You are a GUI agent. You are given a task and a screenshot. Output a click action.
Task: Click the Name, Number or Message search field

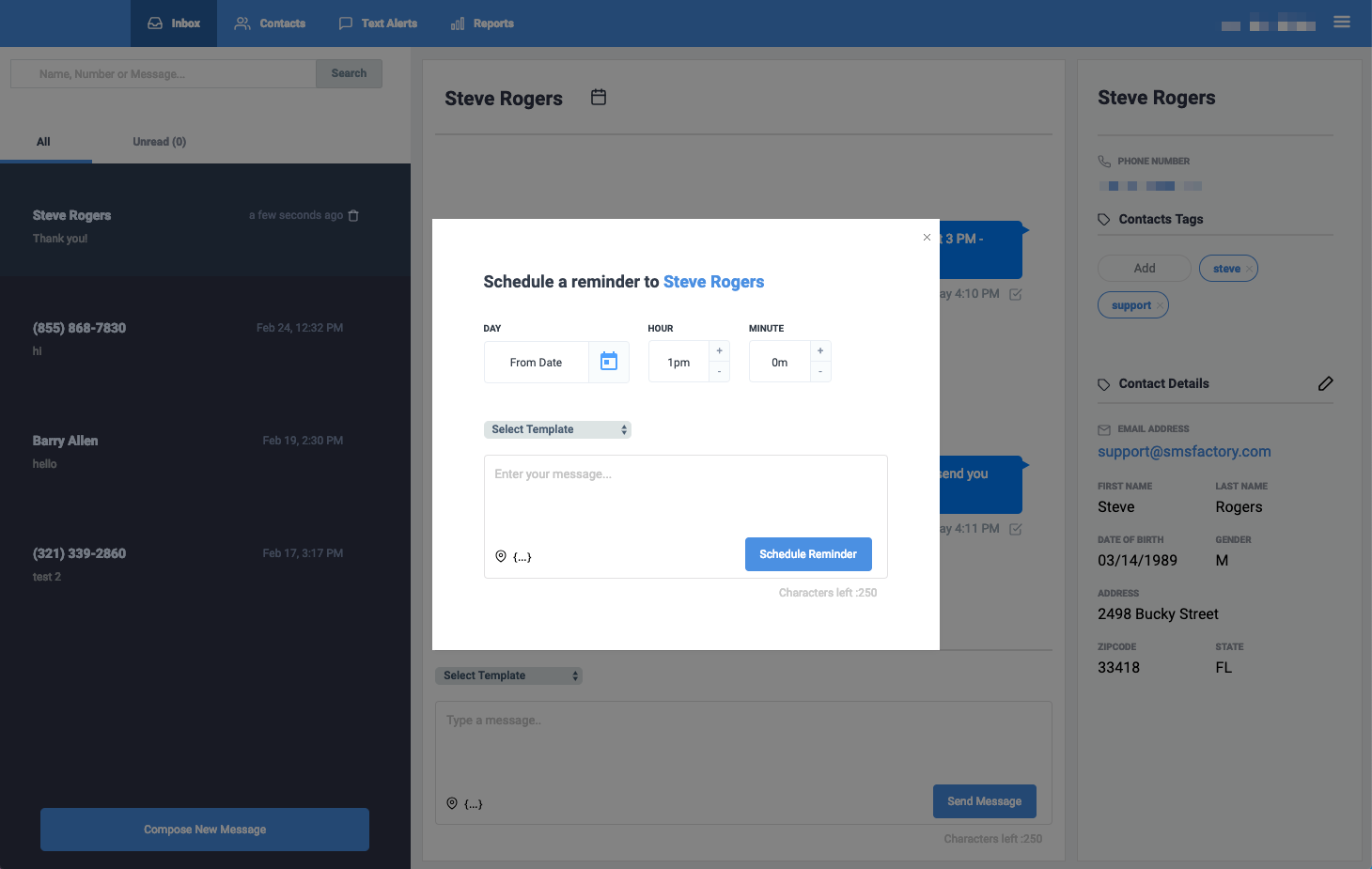(x=164, y=74)
